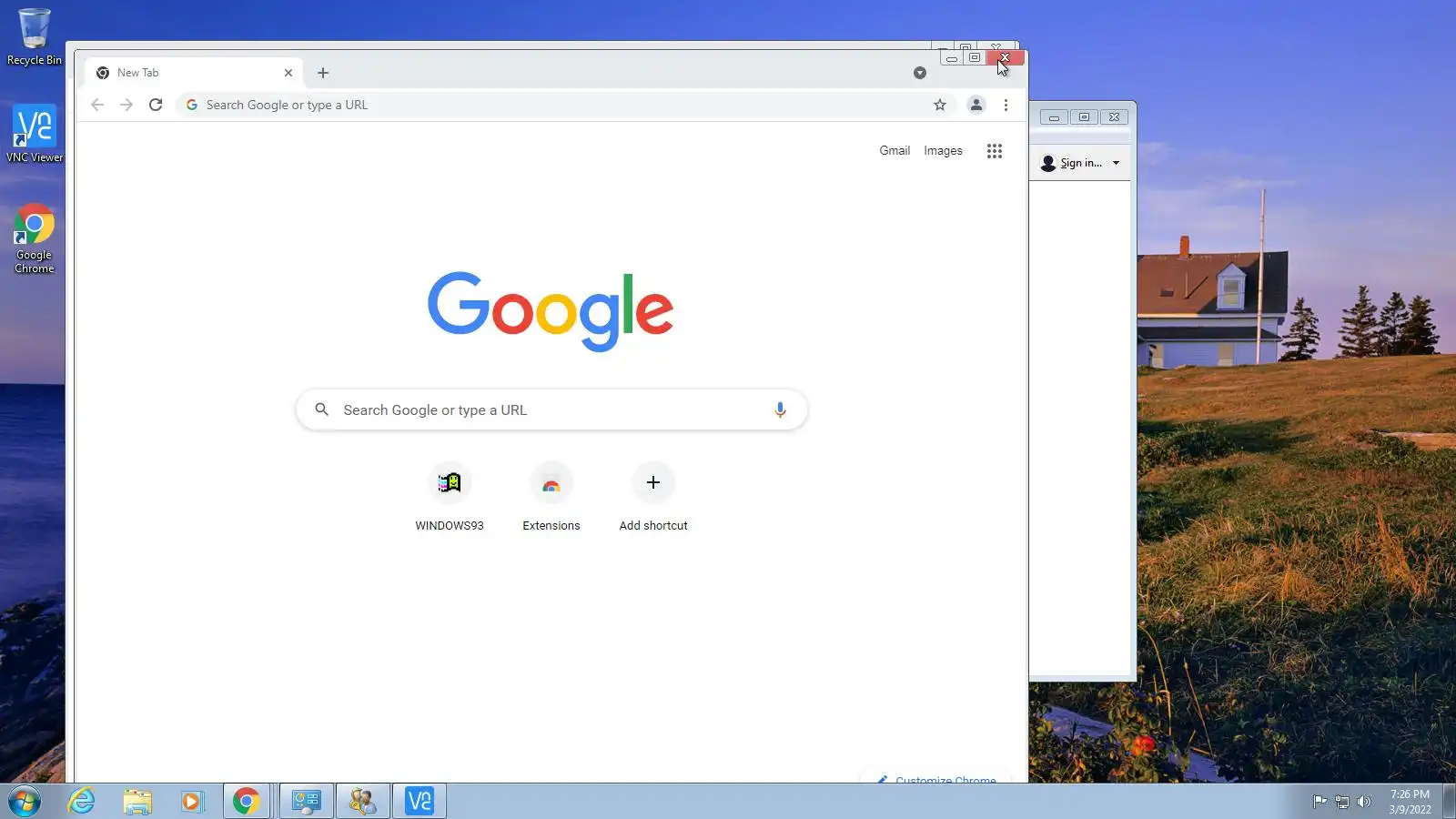Open the Gmail link

[895, 151]
